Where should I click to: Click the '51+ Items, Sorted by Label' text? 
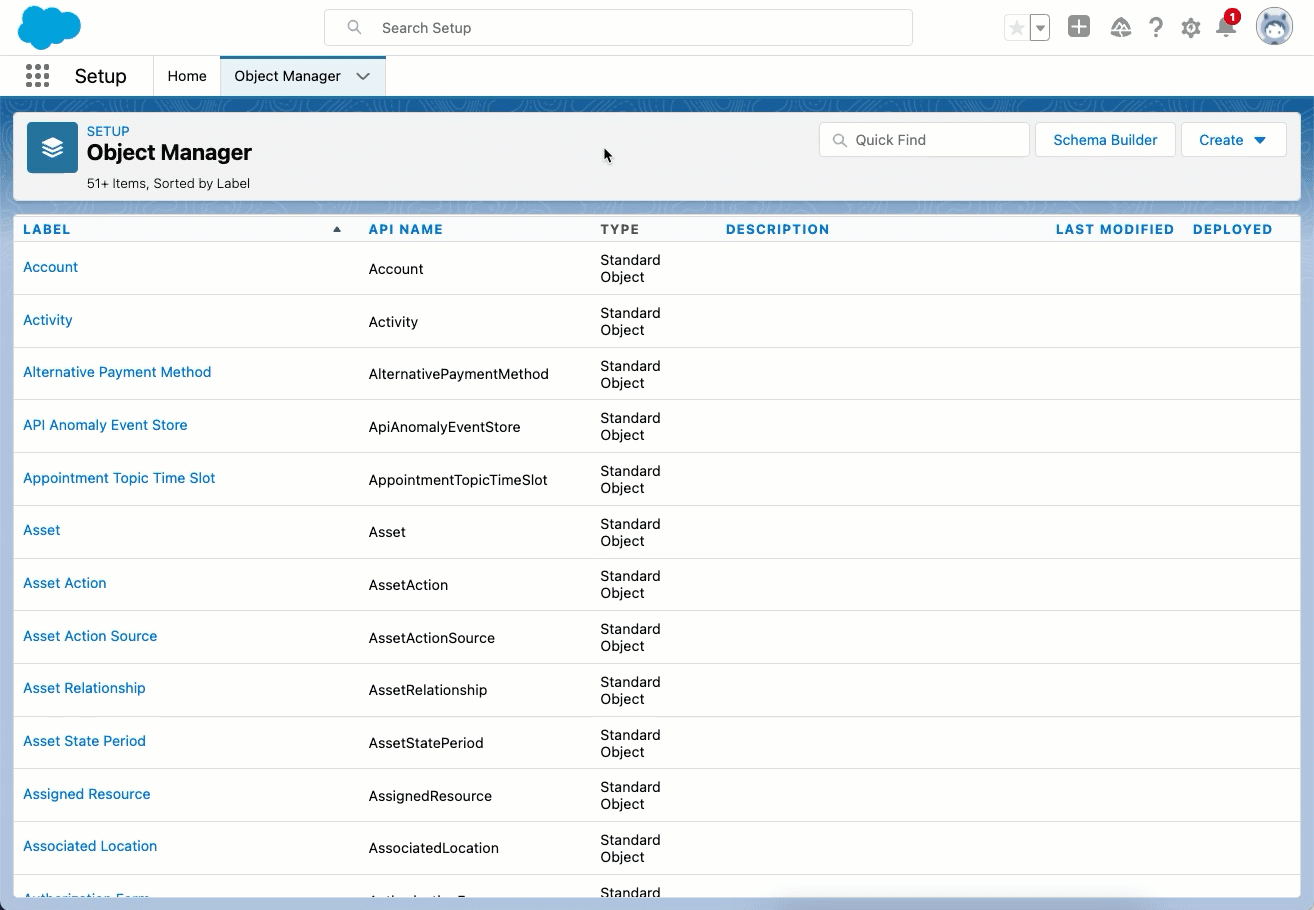tap(168, 184)
